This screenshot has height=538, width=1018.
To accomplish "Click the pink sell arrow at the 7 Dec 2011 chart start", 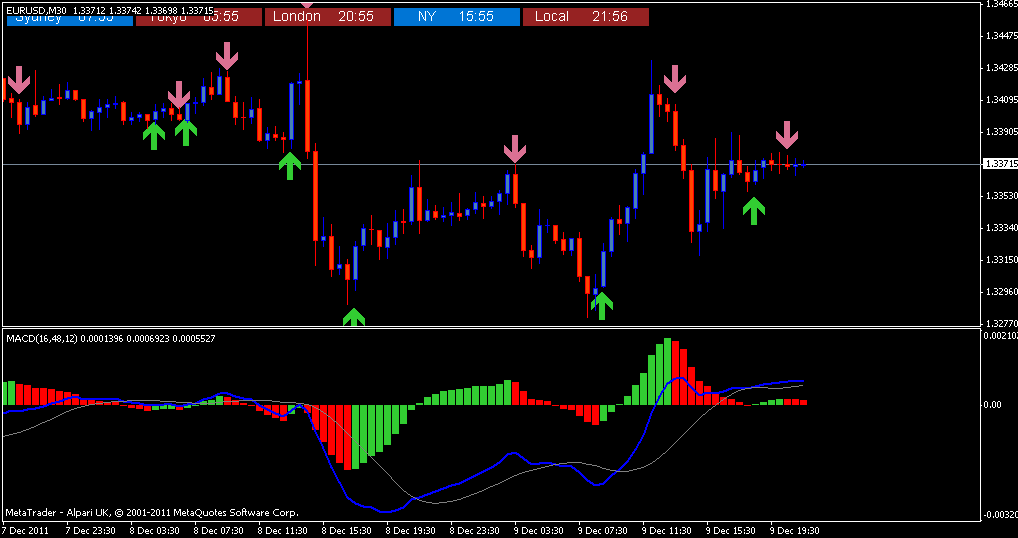I will 19,79.
